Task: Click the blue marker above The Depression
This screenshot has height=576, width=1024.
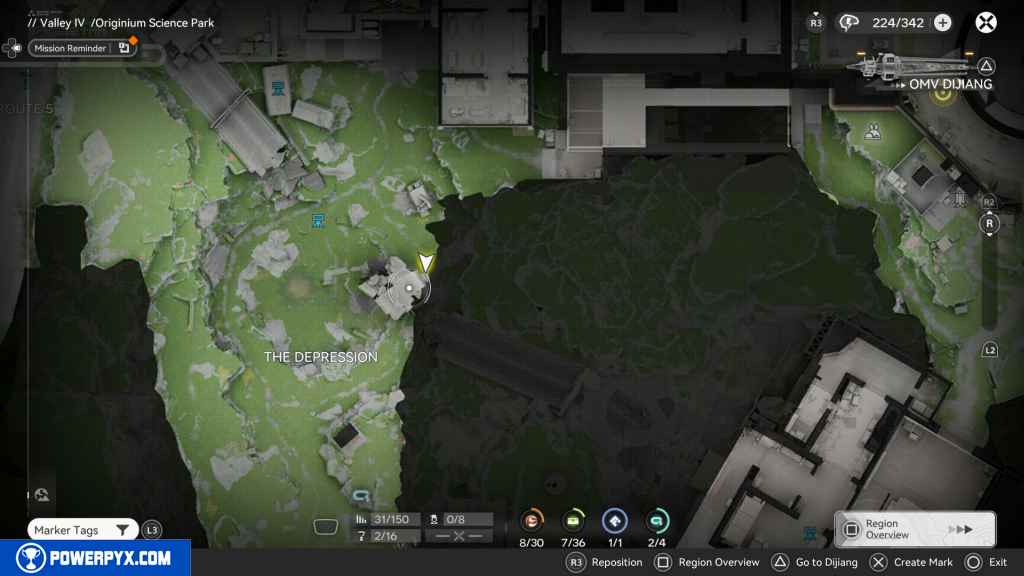Action: coord(318,220)
